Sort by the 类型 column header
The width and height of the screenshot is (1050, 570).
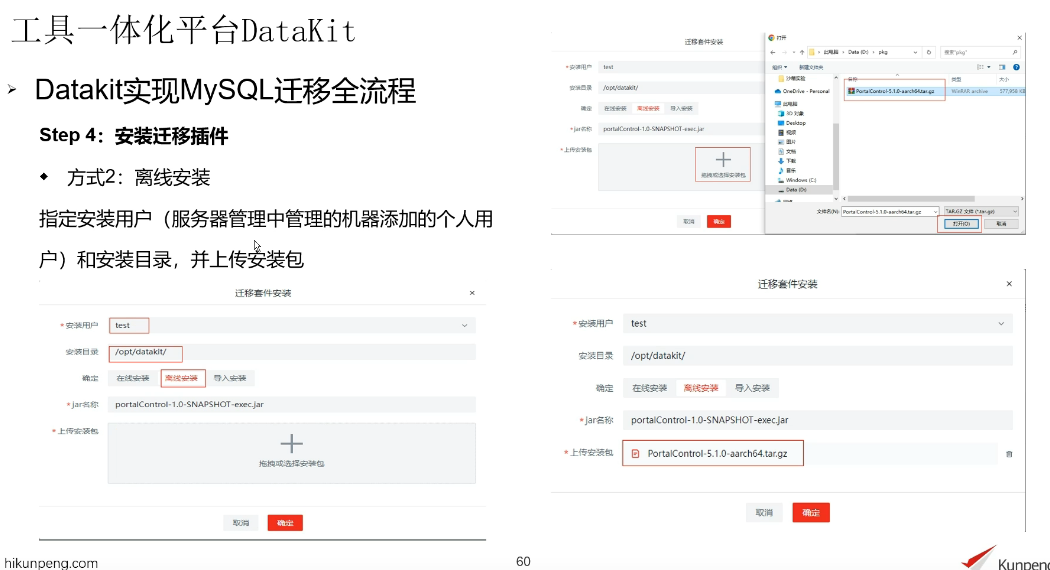pyautogui.click(x=956, y=79)
